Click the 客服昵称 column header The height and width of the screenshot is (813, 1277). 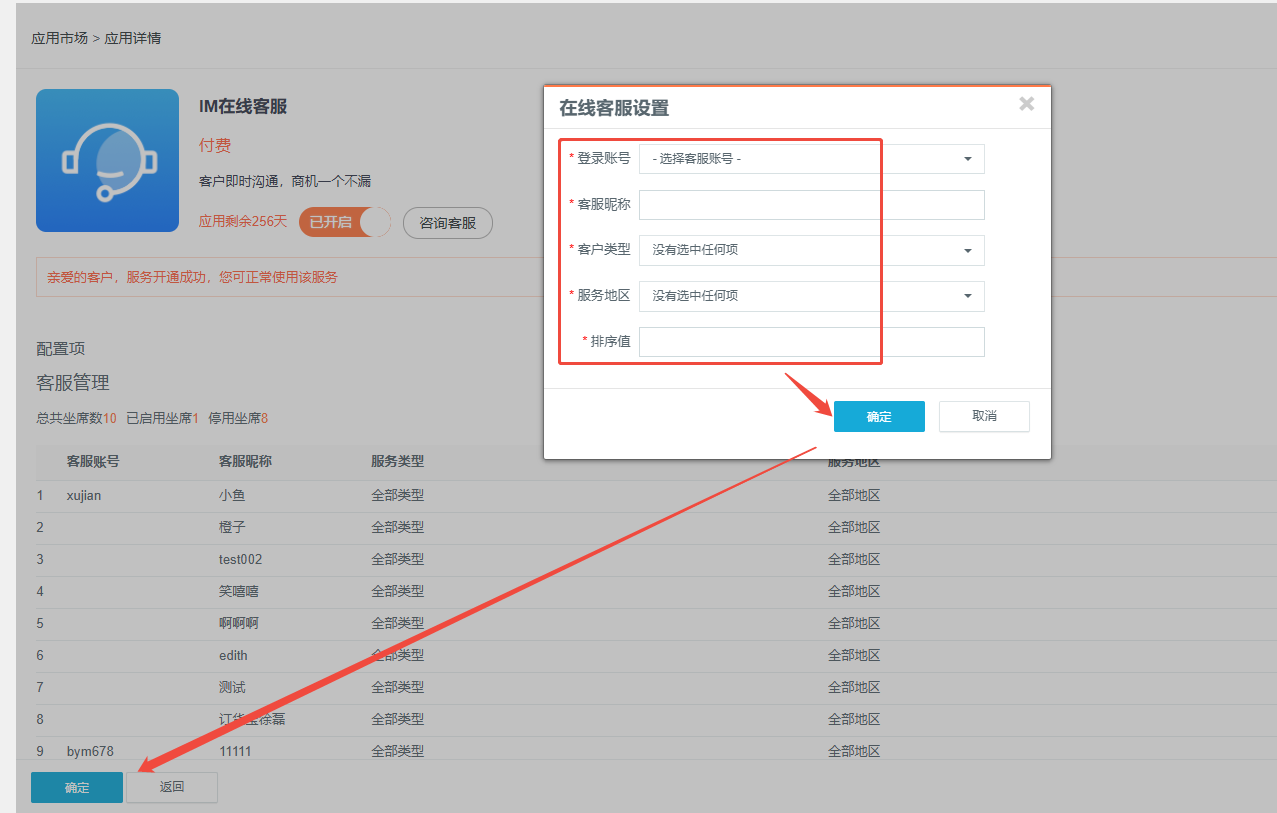tap(246, 461)
